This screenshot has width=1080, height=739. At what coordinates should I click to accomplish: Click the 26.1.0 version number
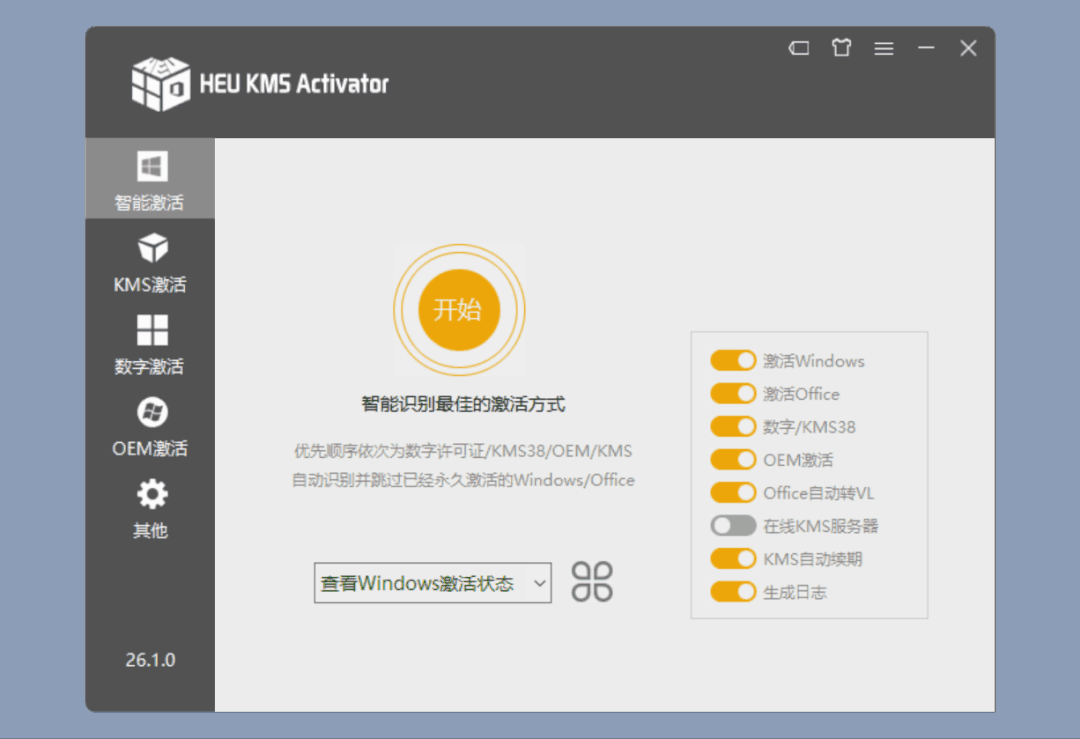[x=150, y=660]
